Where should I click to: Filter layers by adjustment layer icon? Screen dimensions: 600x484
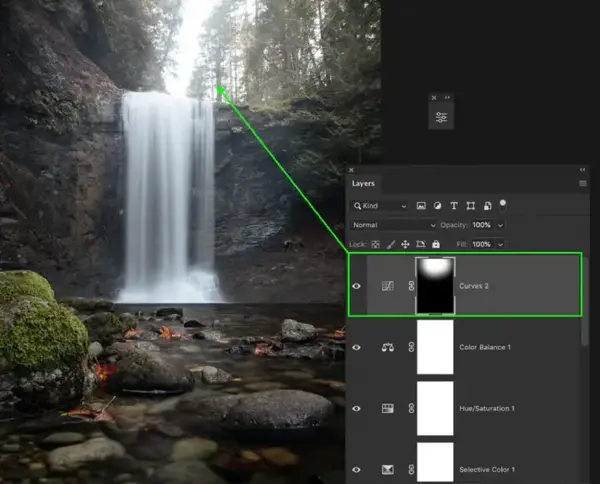click(437, 206)
